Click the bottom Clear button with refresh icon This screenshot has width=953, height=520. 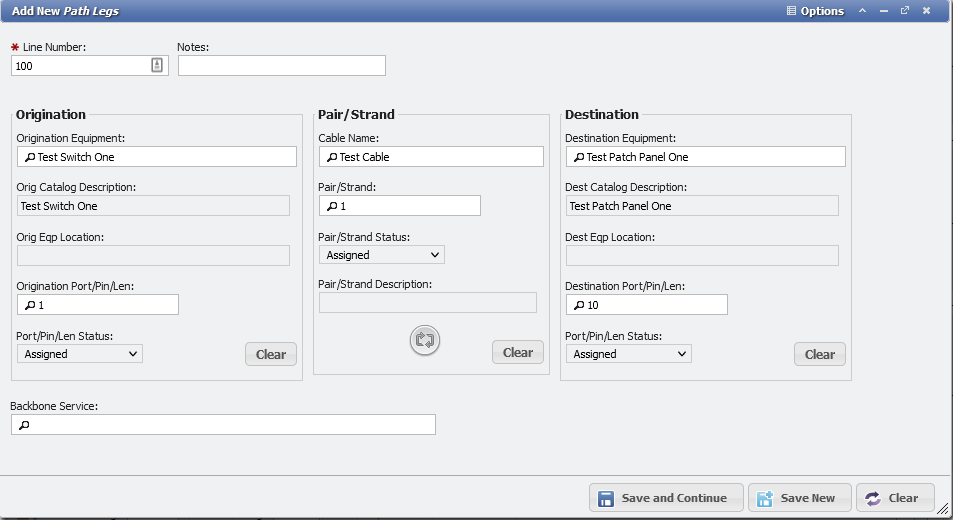coord(895,498)
